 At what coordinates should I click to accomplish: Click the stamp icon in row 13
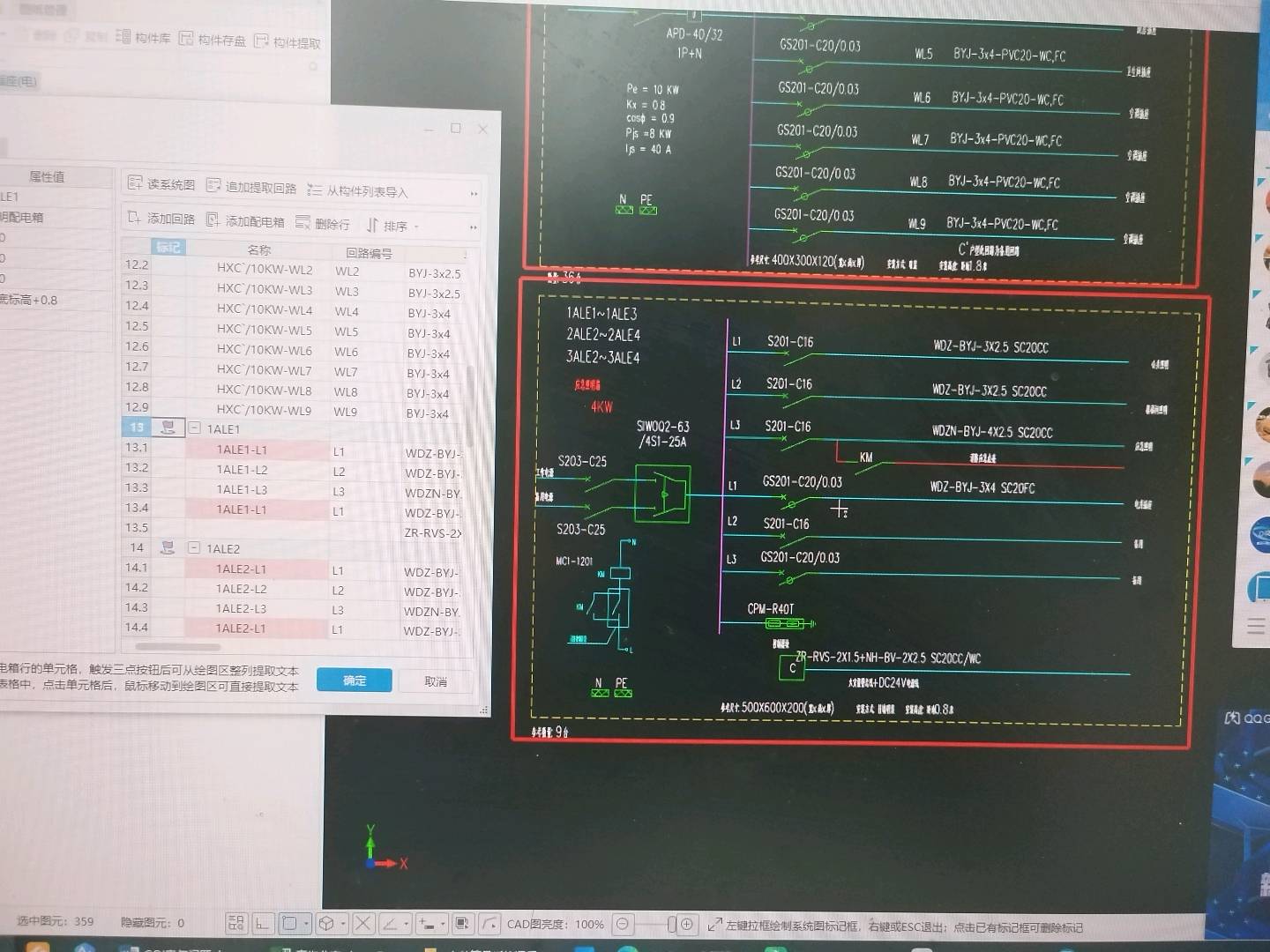(x=168, y=428)
